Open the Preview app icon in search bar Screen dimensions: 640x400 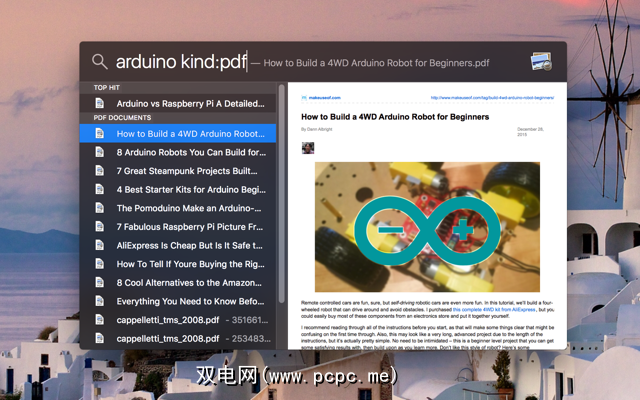coord(541,62)
